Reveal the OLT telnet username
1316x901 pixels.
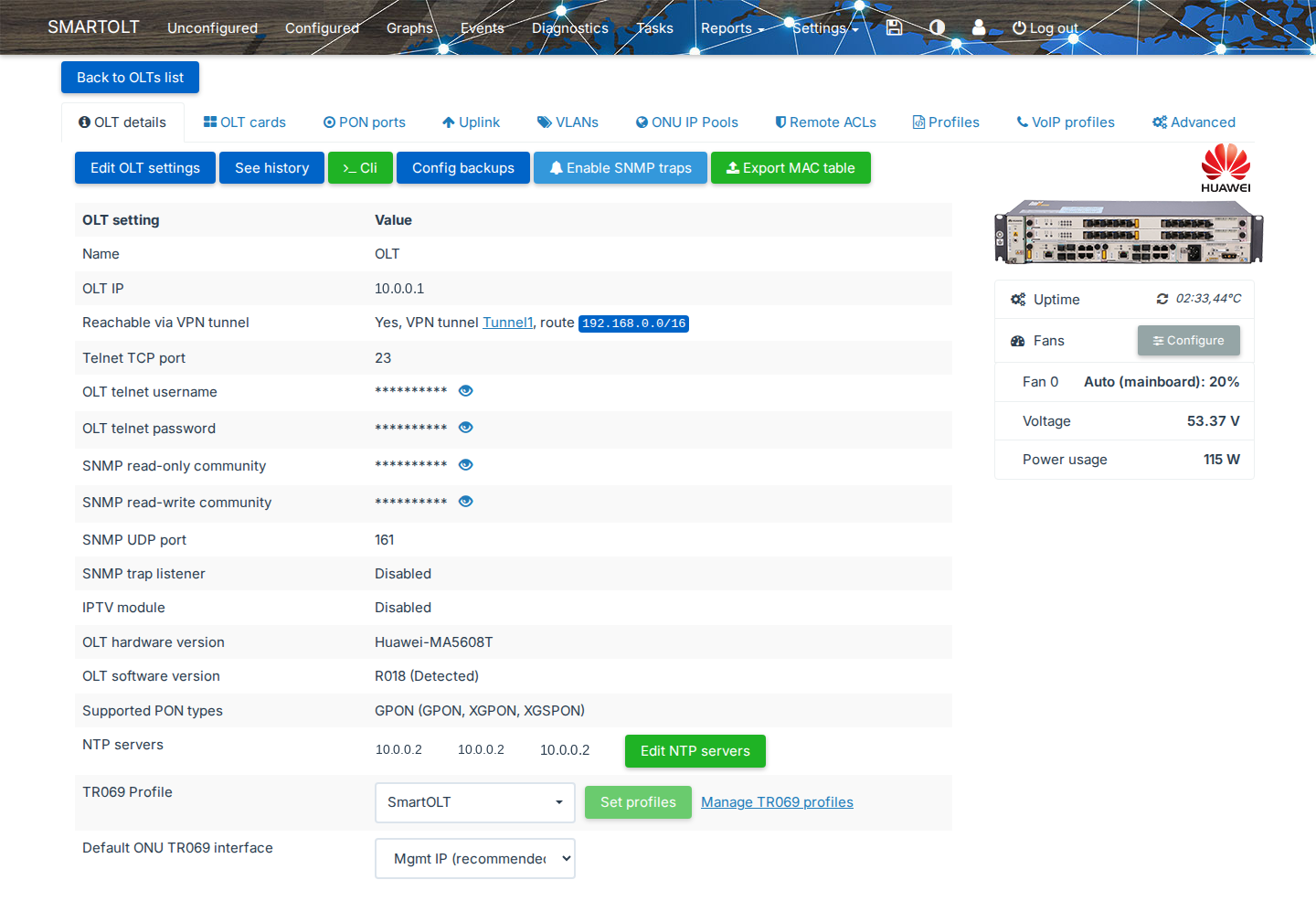465,391
